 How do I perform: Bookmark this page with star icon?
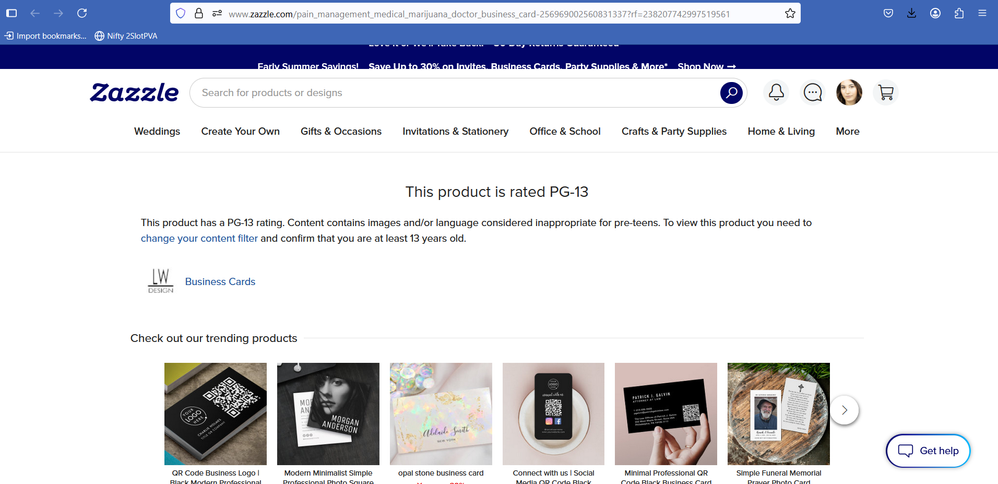click(x=790, y=13)
